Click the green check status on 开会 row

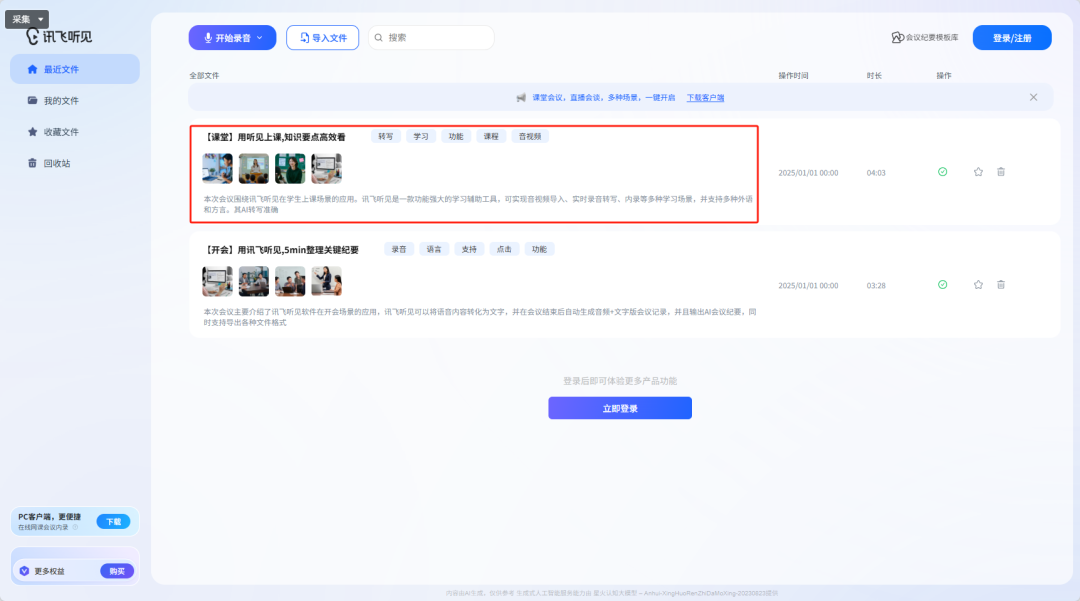coord(942,285)
